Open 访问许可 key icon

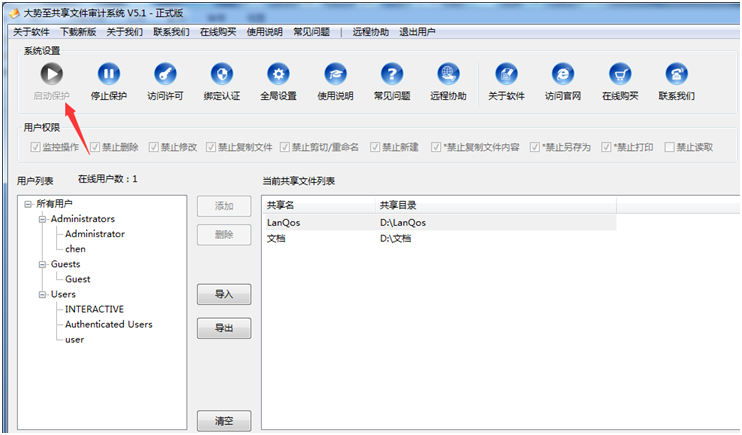164,74
